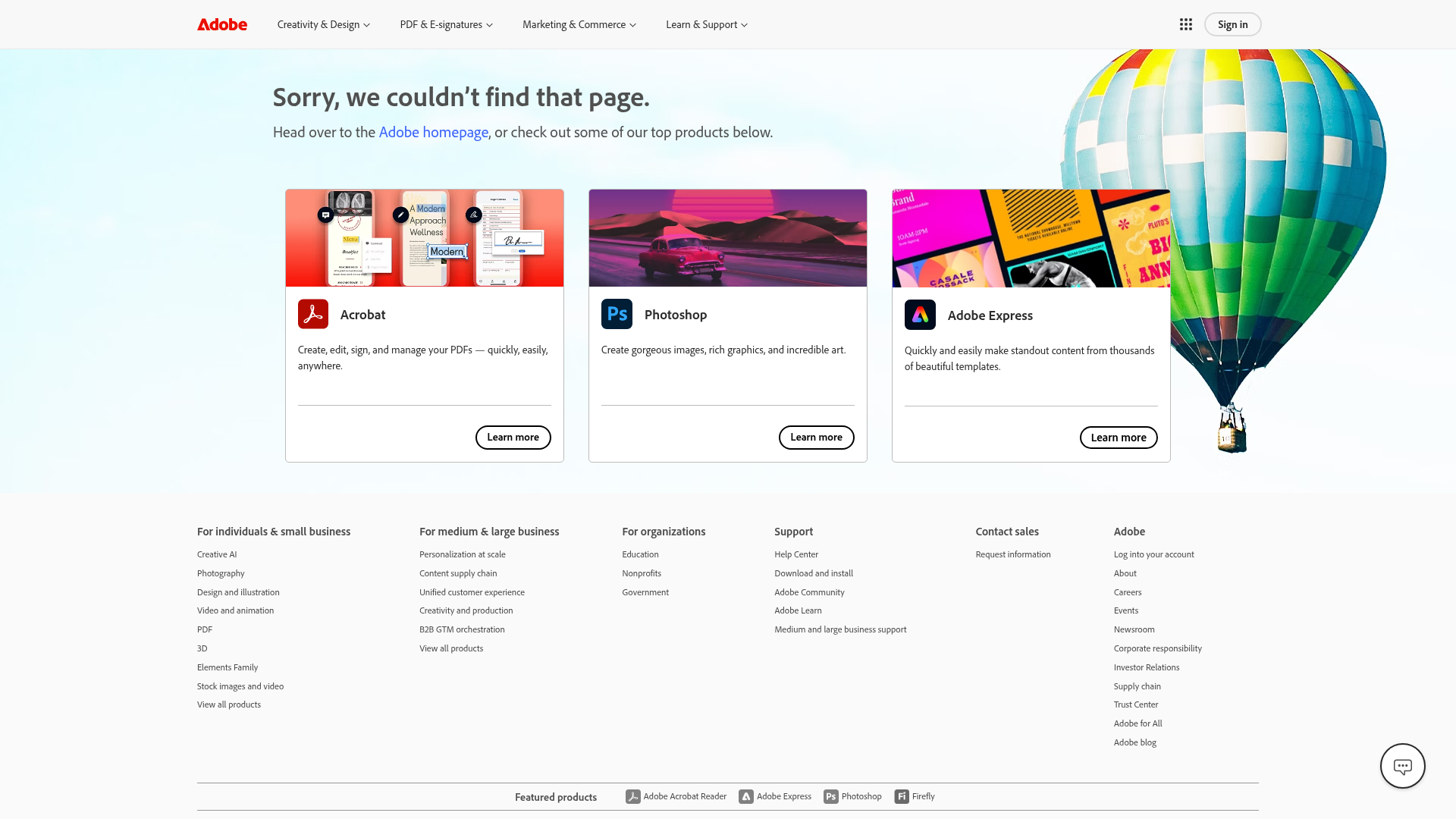Open the Help Center link
Image resolution: width=1456 pixels, height=819 pixels.
click(795, 554)
